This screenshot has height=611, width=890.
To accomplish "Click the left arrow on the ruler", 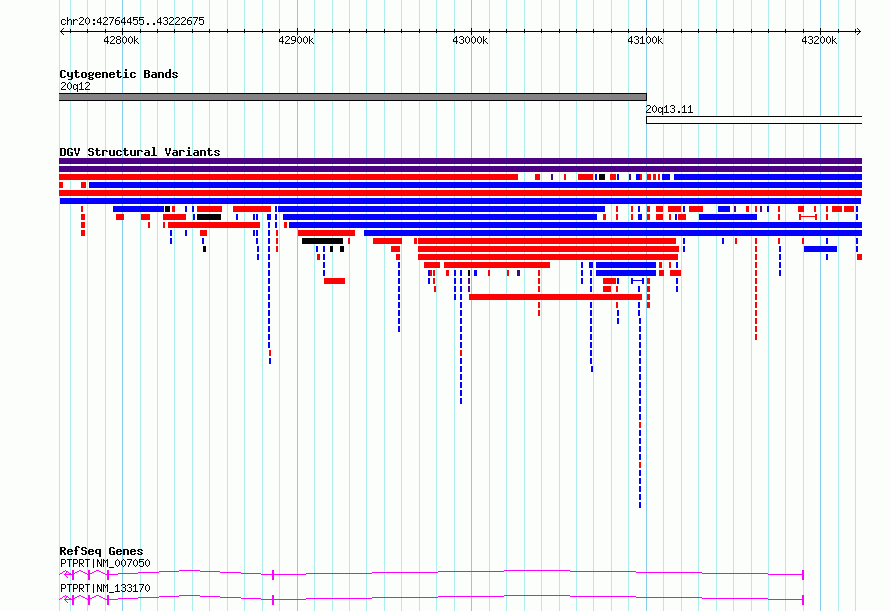I will coord(62,31).
